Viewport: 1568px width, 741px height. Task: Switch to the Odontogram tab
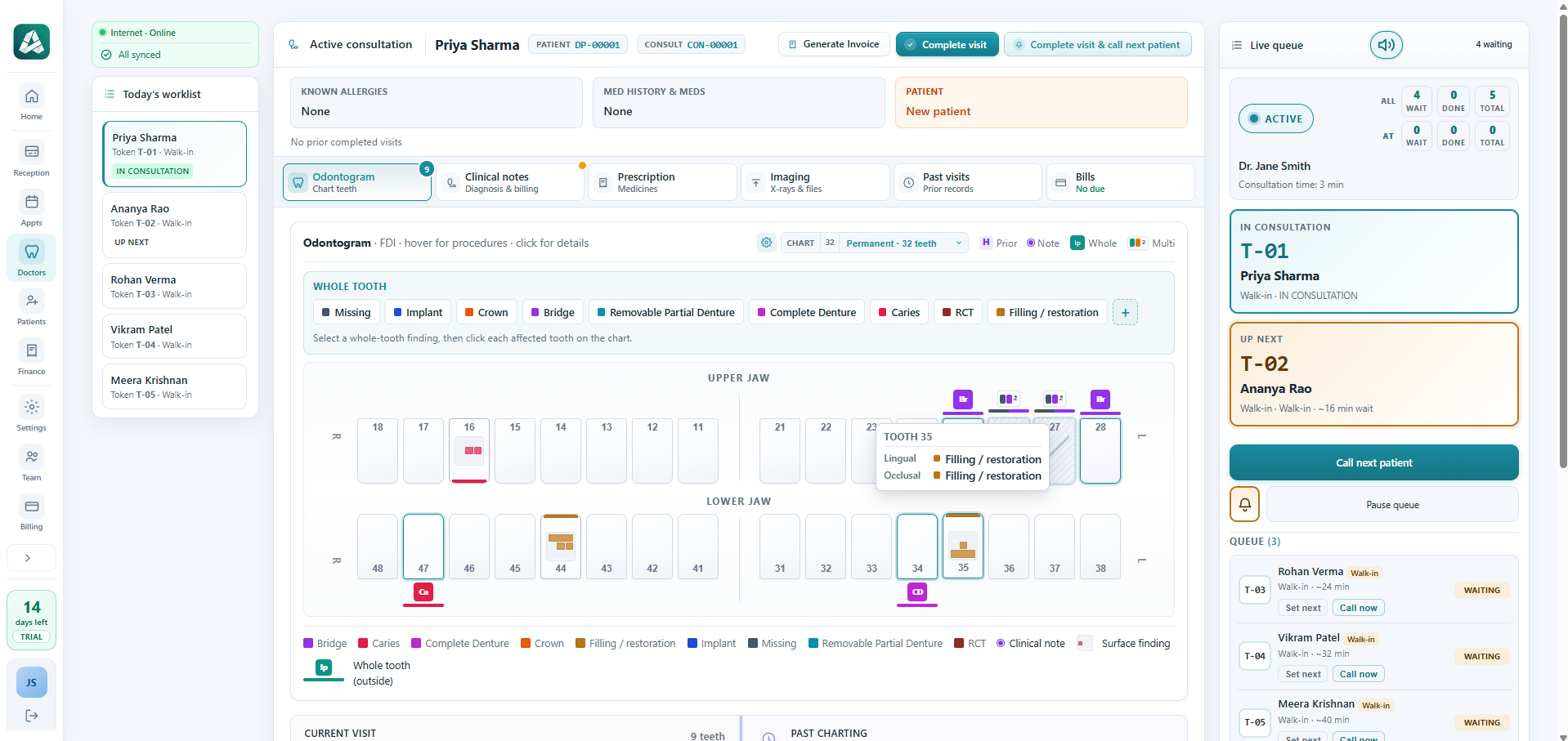pyautogui.click(x=357, y=182)
